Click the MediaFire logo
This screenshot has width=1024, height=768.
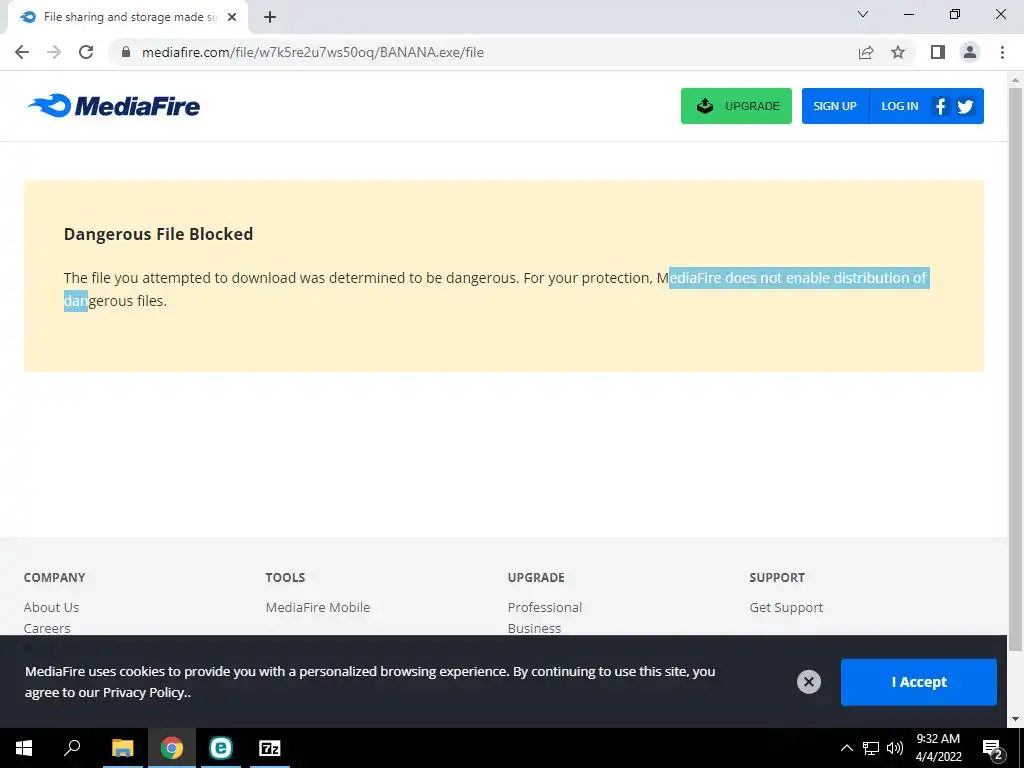[114, 105]
